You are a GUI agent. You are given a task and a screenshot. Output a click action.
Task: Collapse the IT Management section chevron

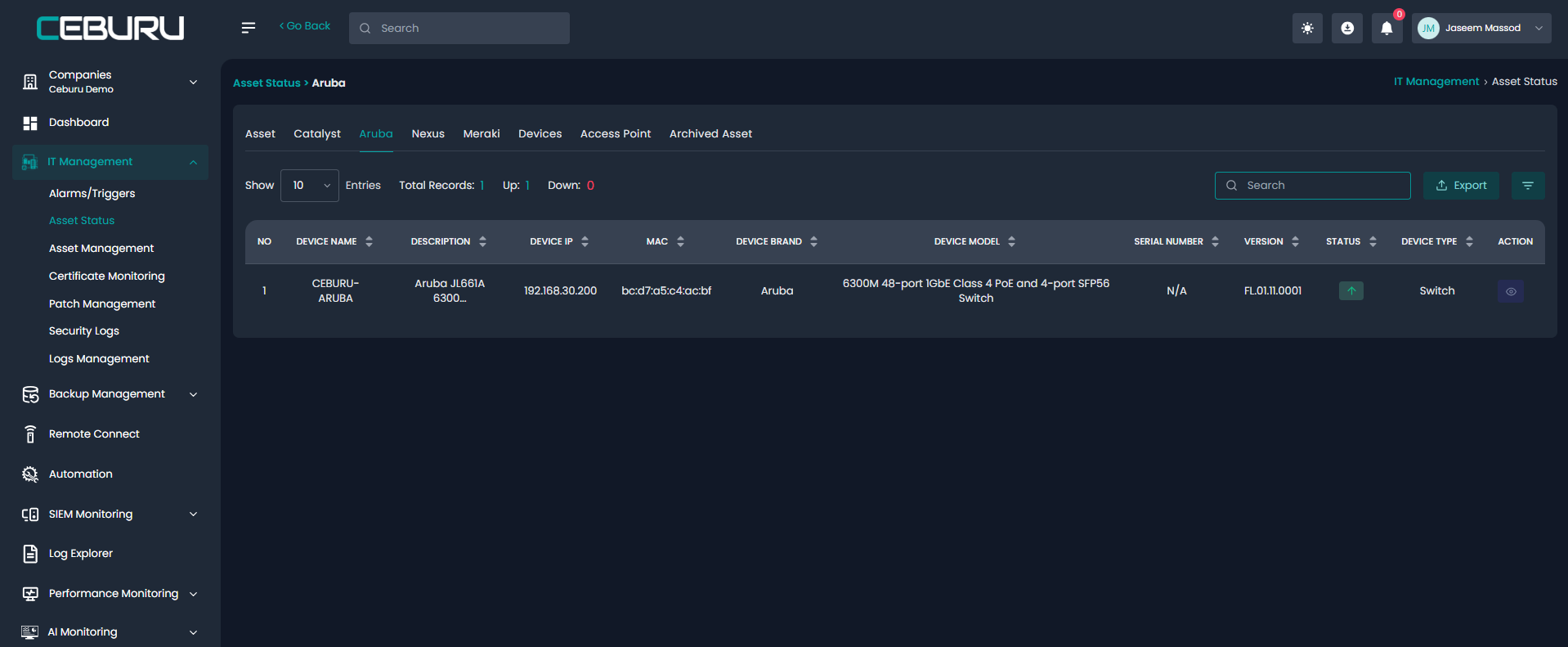pyautogui.click(x=194, y=162)
